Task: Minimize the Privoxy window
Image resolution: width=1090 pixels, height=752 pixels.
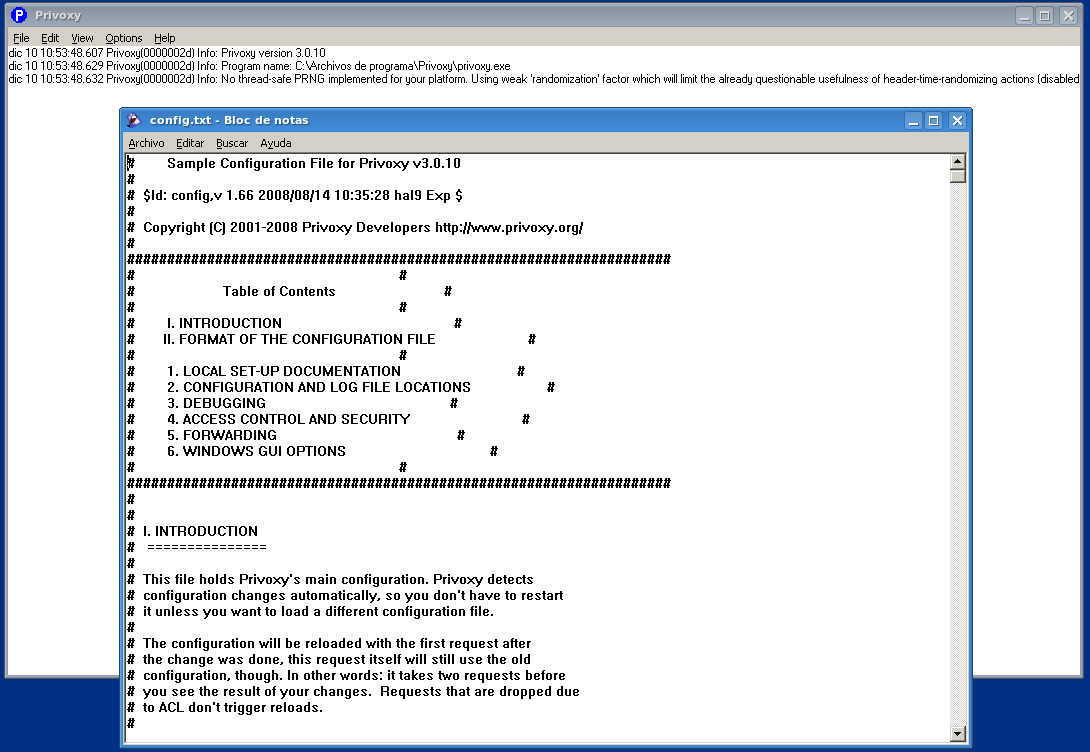Action: point(1024,15)
